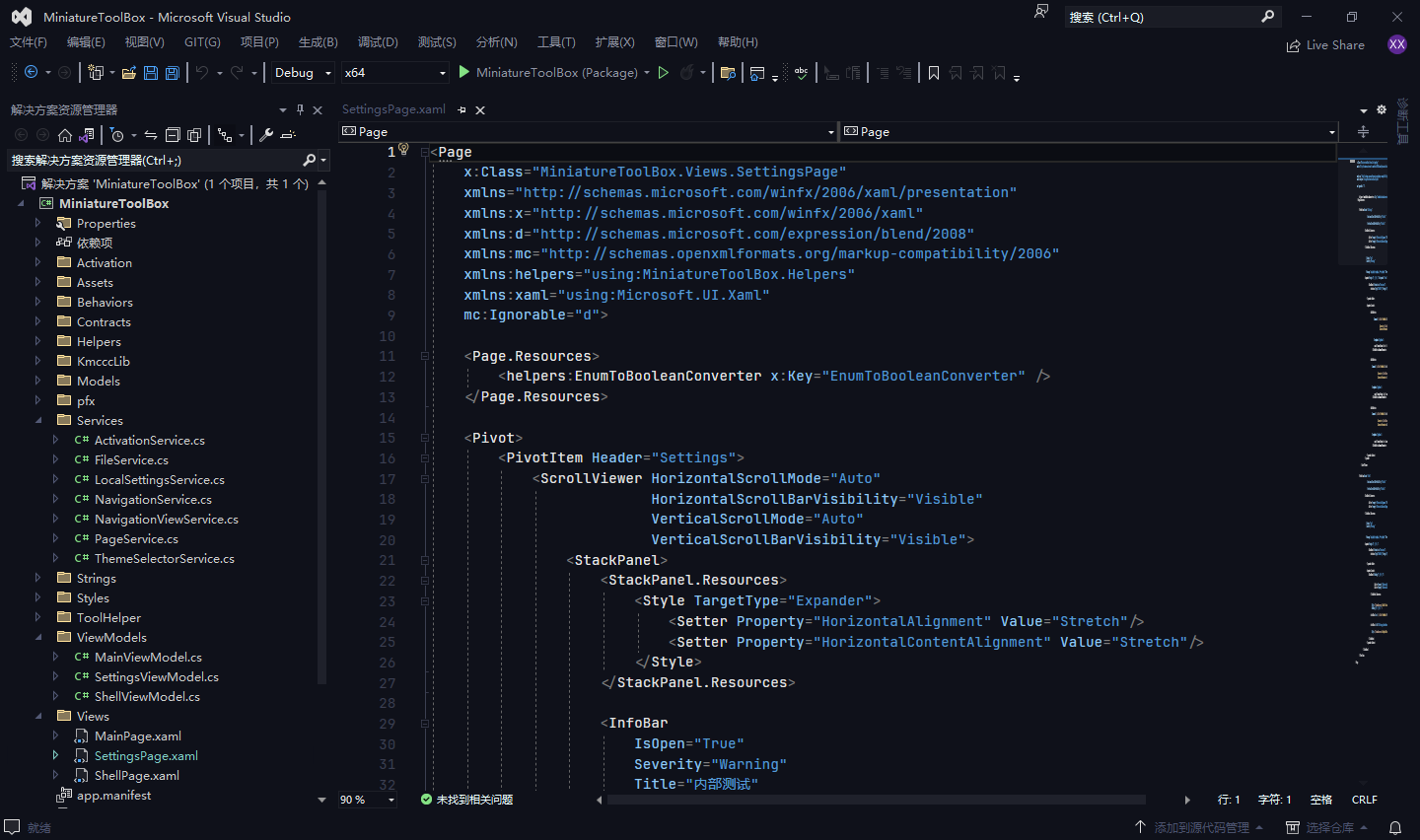Viewport: 1420px width, 840px height.
Task: Click the navigate backward arrow icon
Action: (x=31, y=72)
